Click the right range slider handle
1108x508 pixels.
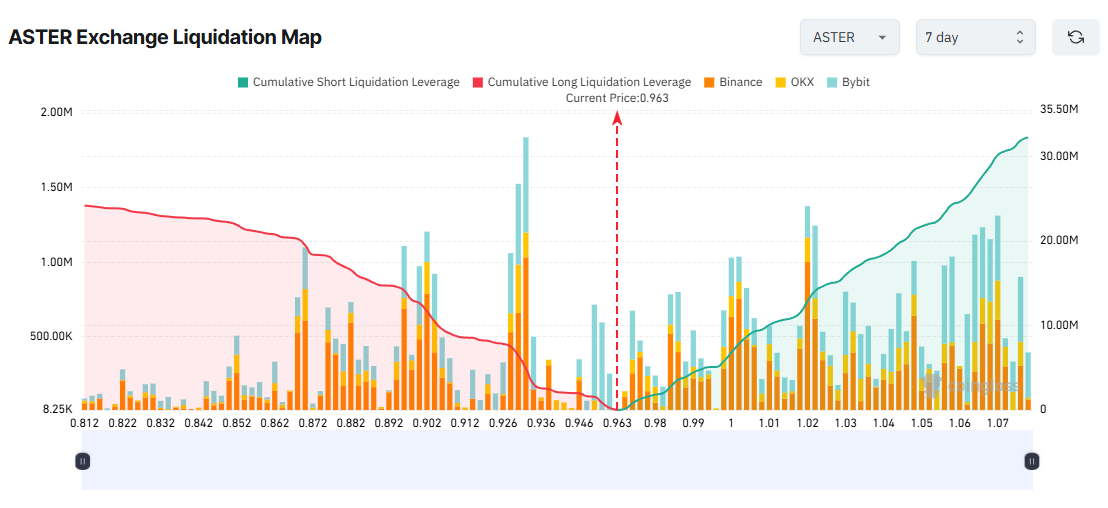click(x=1031, y=461)
